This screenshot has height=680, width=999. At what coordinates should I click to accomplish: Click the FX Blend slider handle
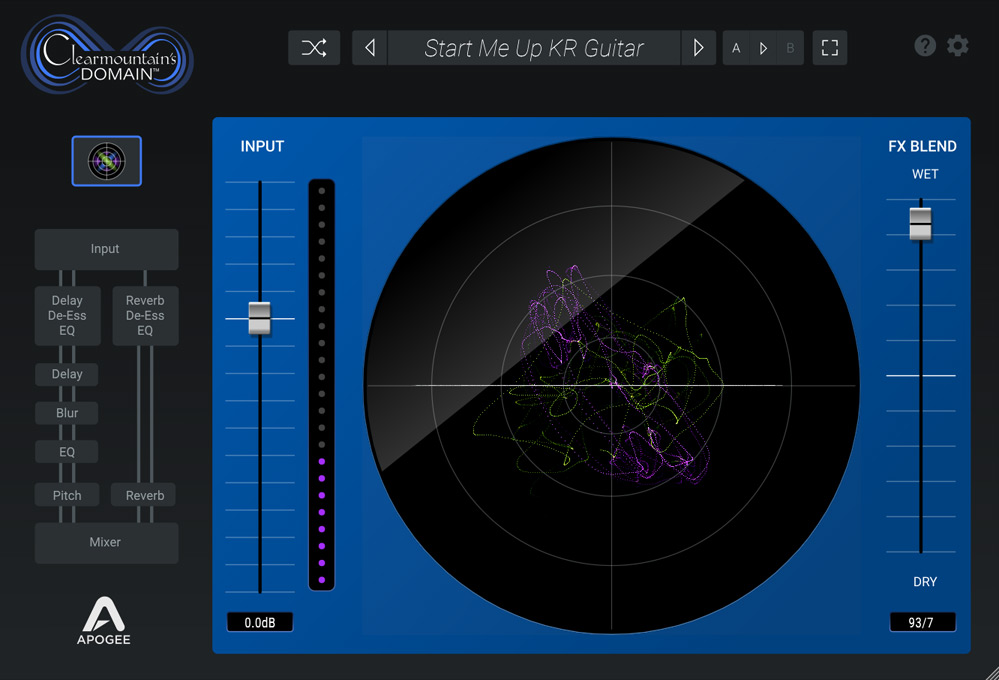(x=920, y=223)
